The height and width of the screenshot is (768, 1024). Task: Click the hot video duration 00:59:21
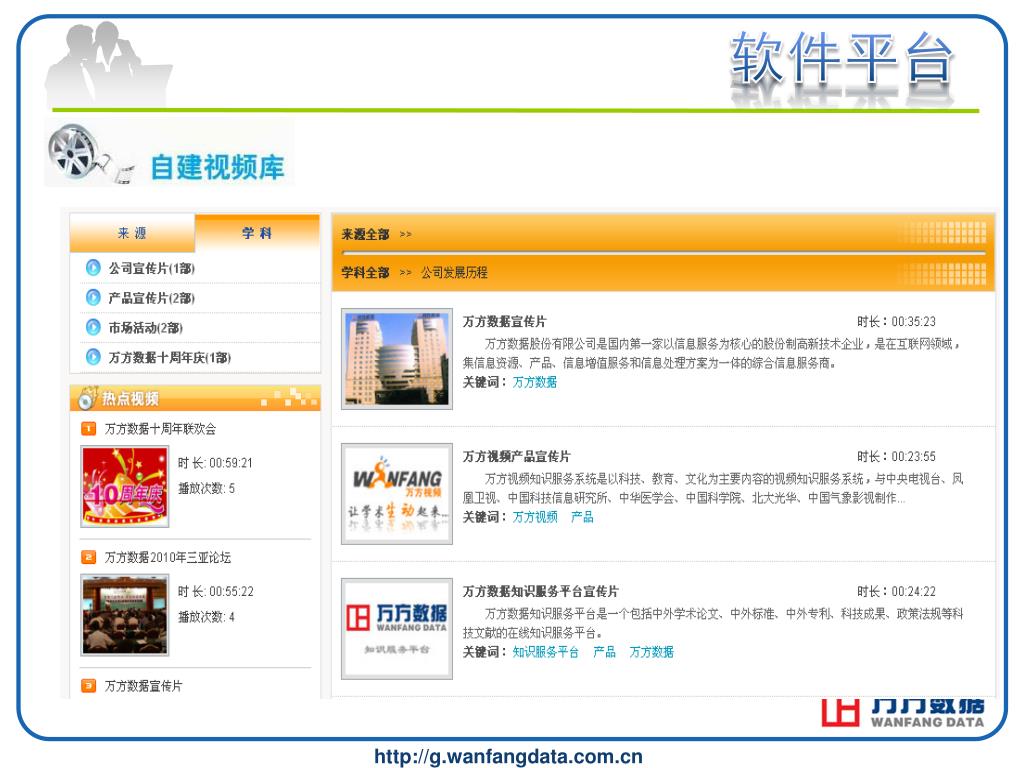tap(231, 463)
